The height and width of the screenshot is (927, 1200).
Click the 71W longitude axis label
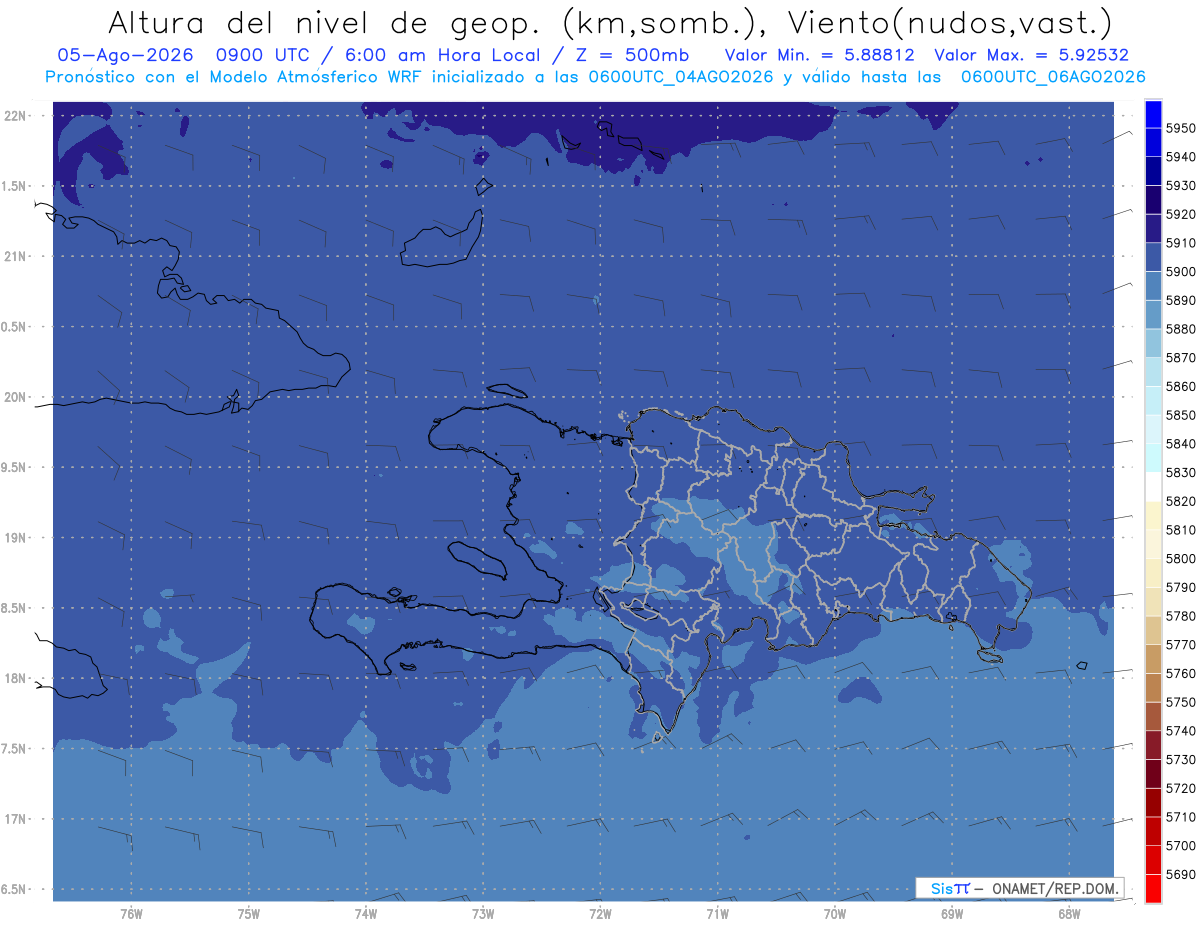(x=717, y=913)
